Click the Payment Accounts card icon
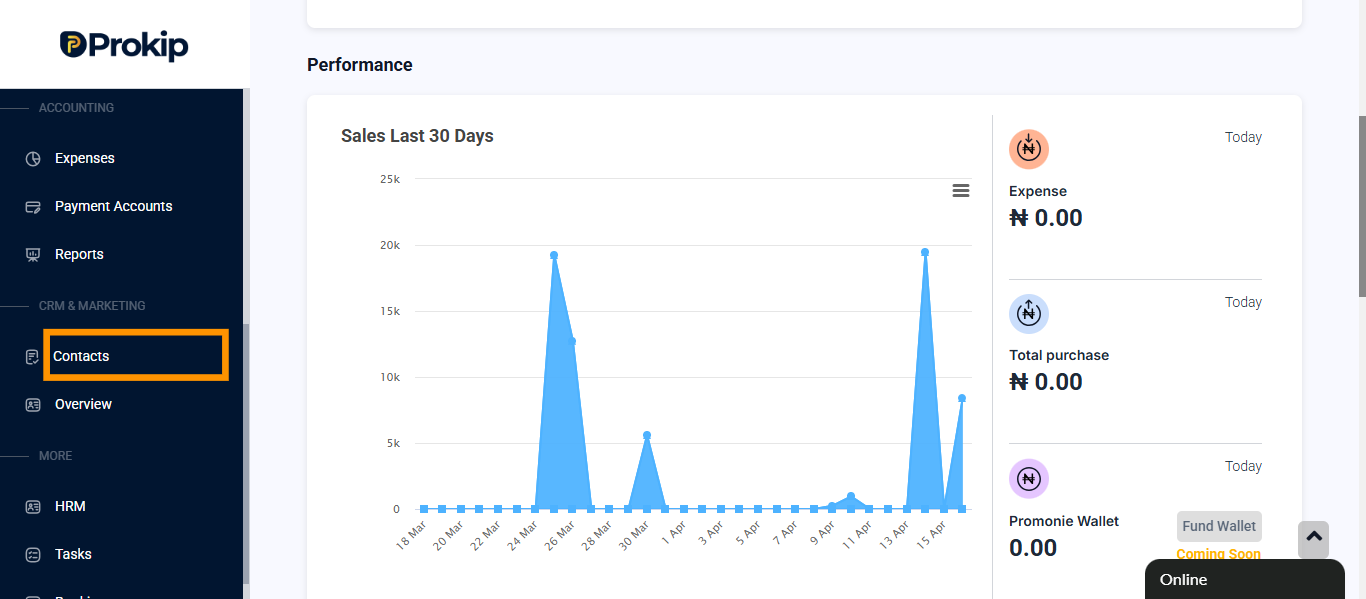1366x599 pixels. [x=33, y=207]
